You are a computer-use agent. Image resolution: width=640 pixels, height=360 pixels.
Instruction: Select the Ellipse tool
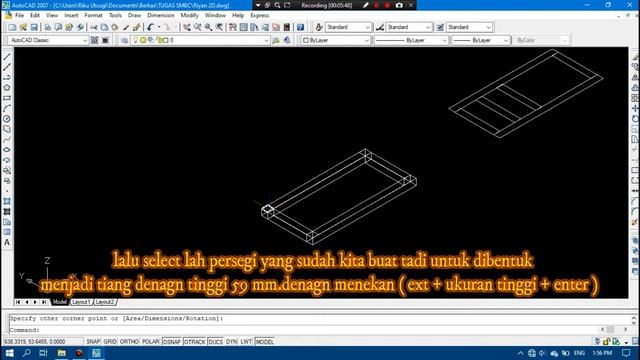[x=7, y=150]
